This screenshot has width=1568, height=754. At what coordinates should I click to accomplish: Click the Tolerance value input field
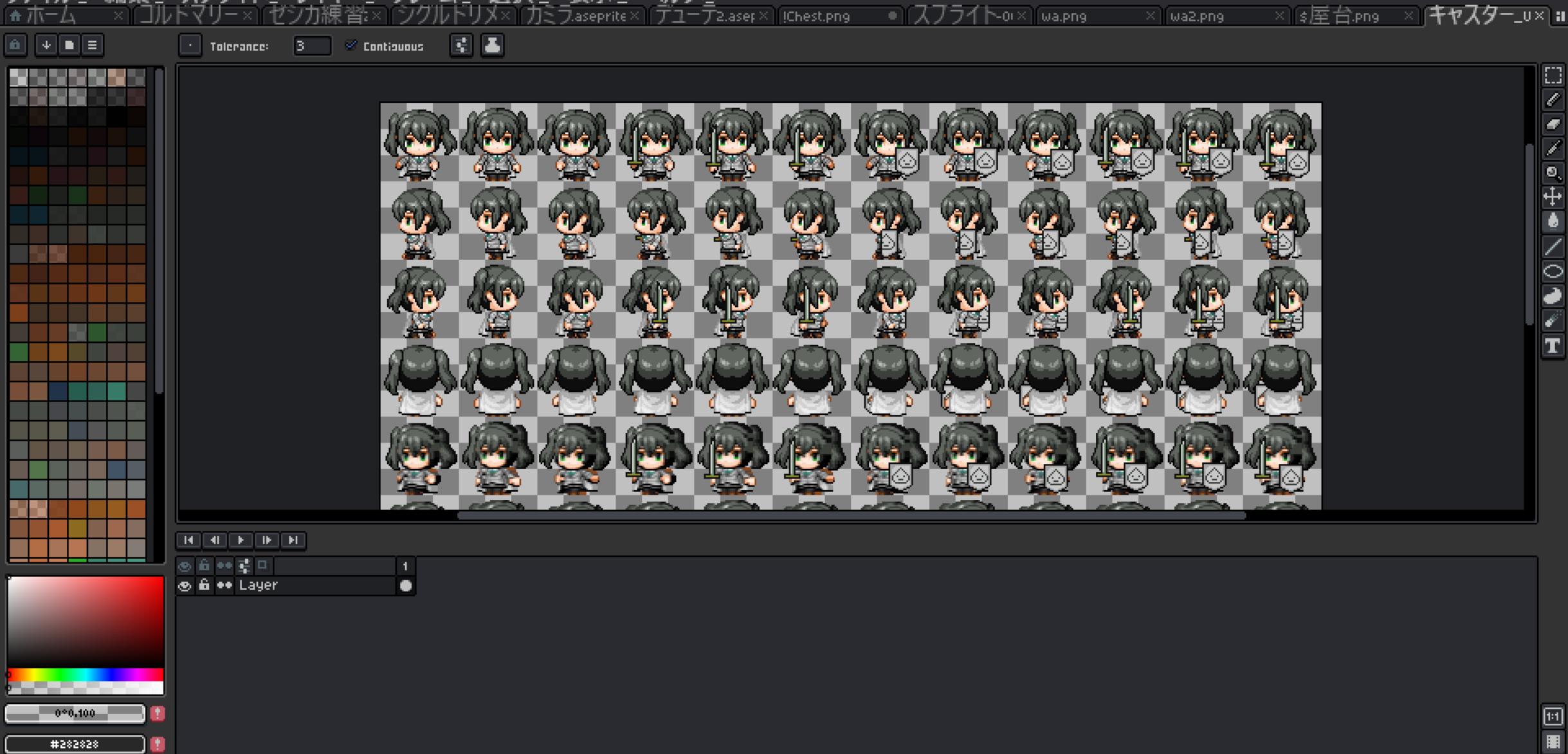(x=311, y=46)
